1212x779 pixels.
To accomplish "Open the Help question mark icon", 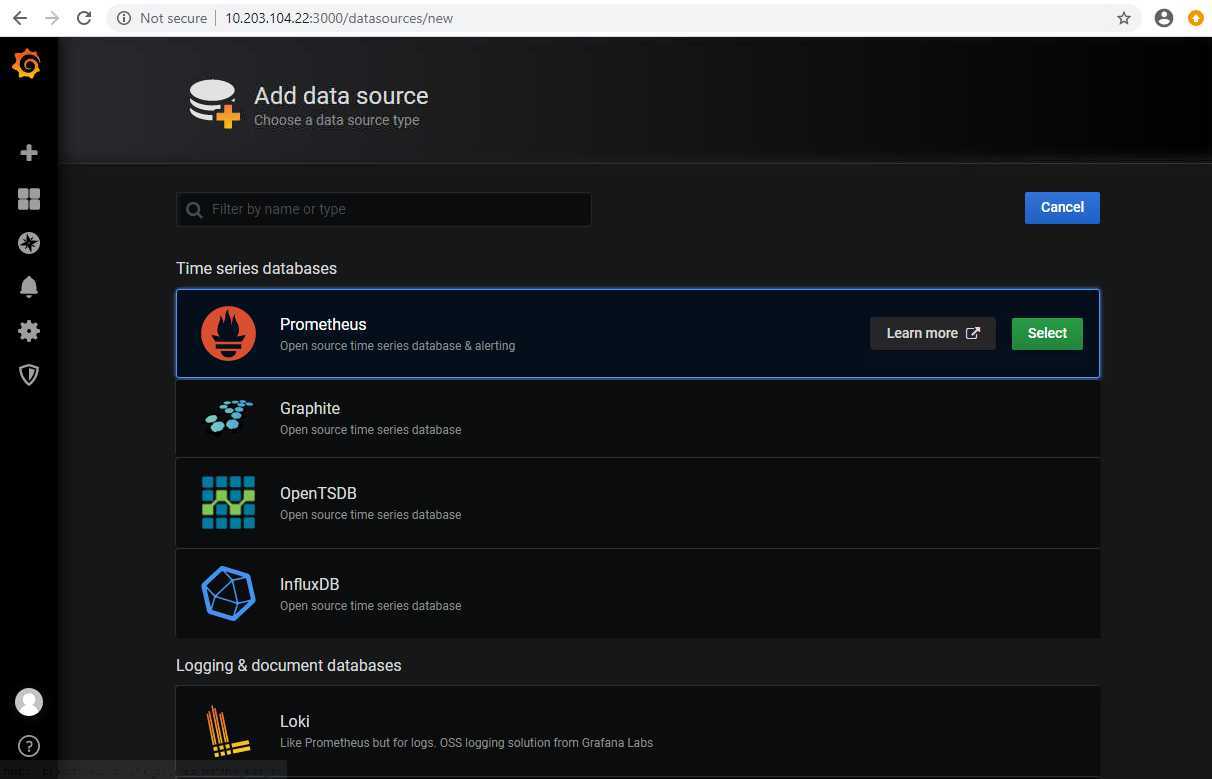I will point(29,746).
